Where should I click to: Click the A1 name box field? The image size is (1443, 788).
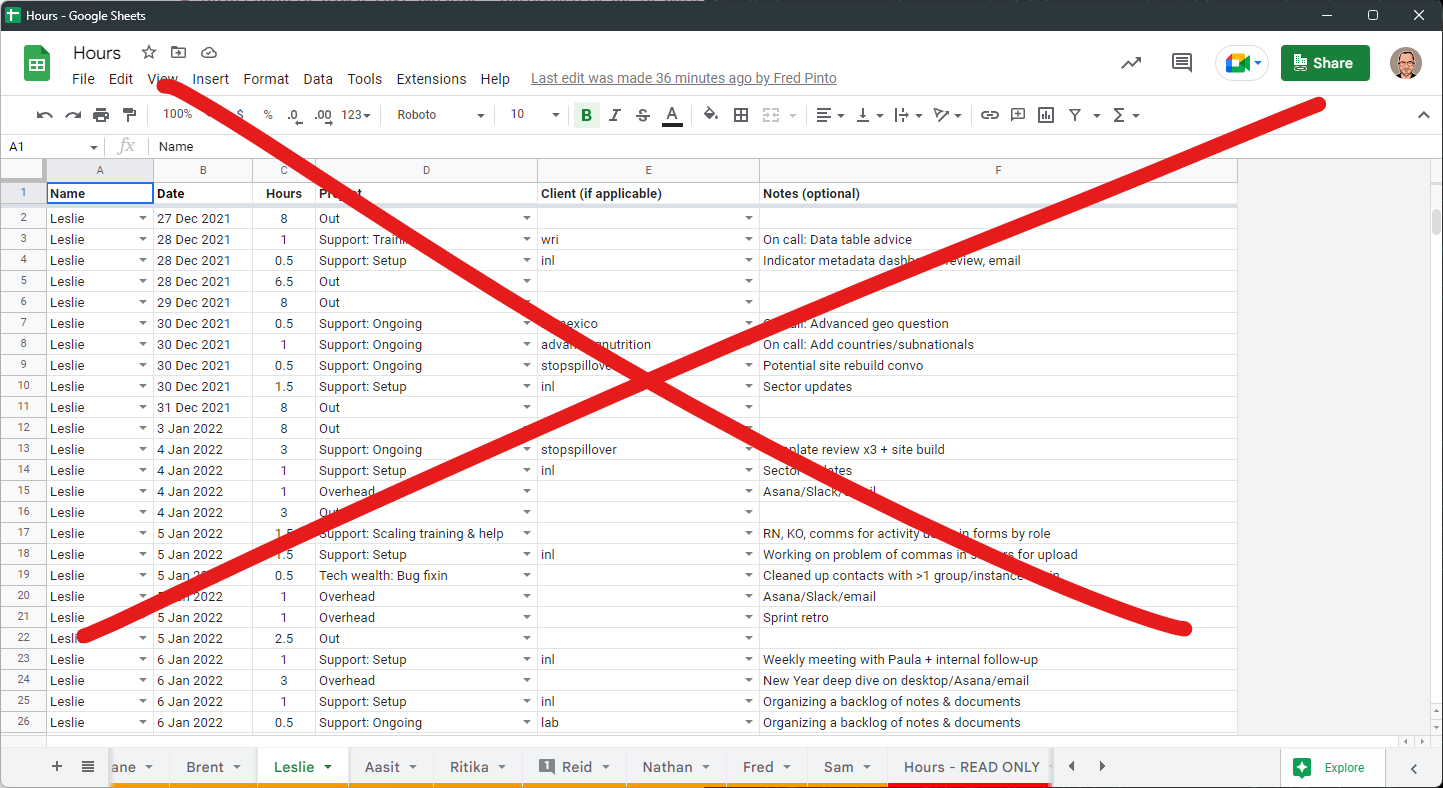(53, 146)
